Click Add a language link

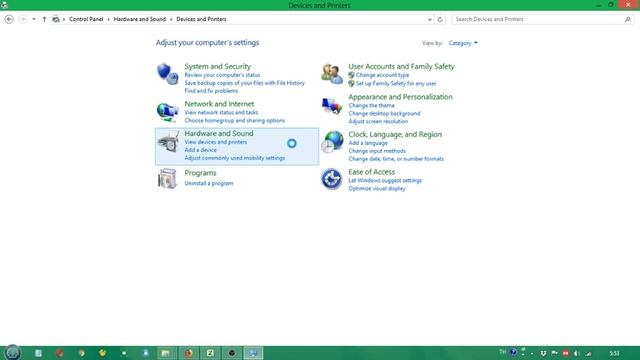click(x=368, y=143)
